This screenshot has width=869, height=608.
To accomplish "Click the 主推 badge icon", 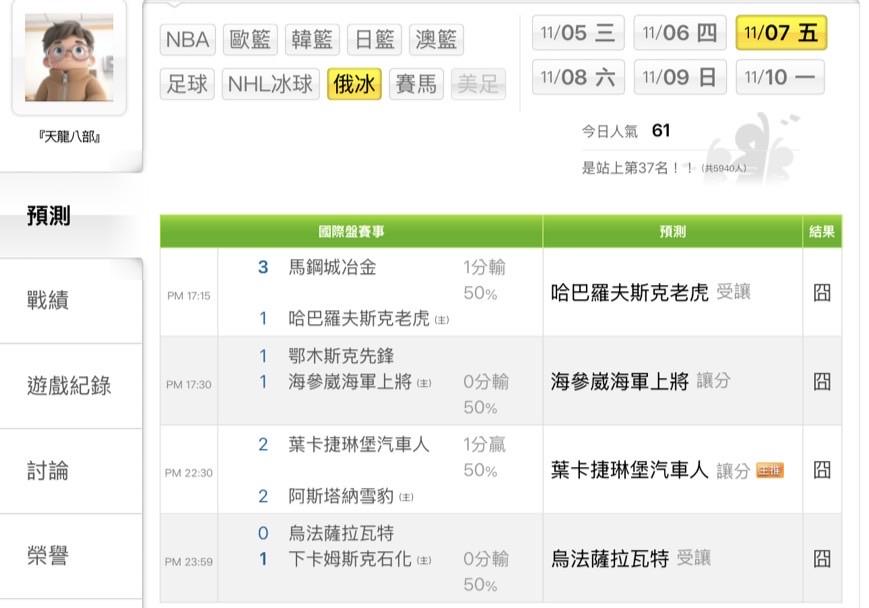I will [770, 470].
